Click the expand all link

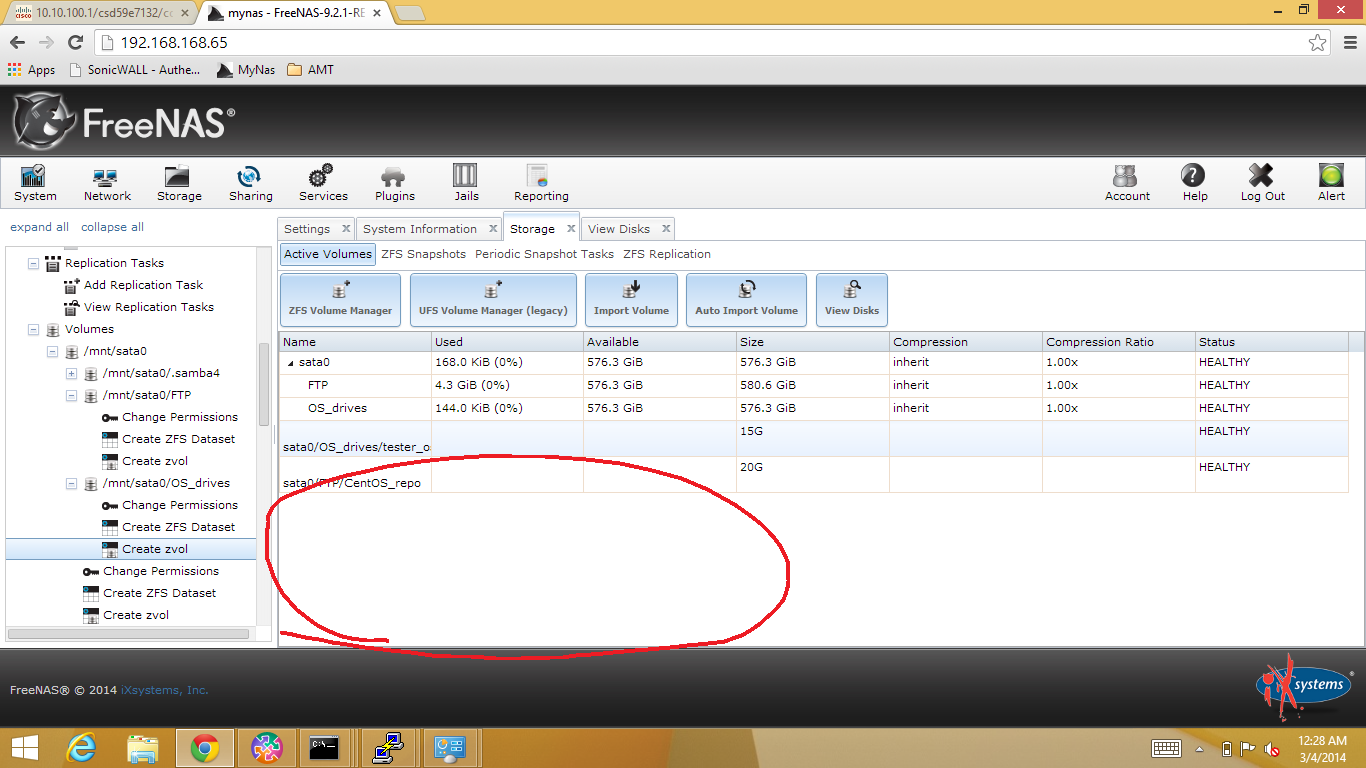tap(39, 227)
